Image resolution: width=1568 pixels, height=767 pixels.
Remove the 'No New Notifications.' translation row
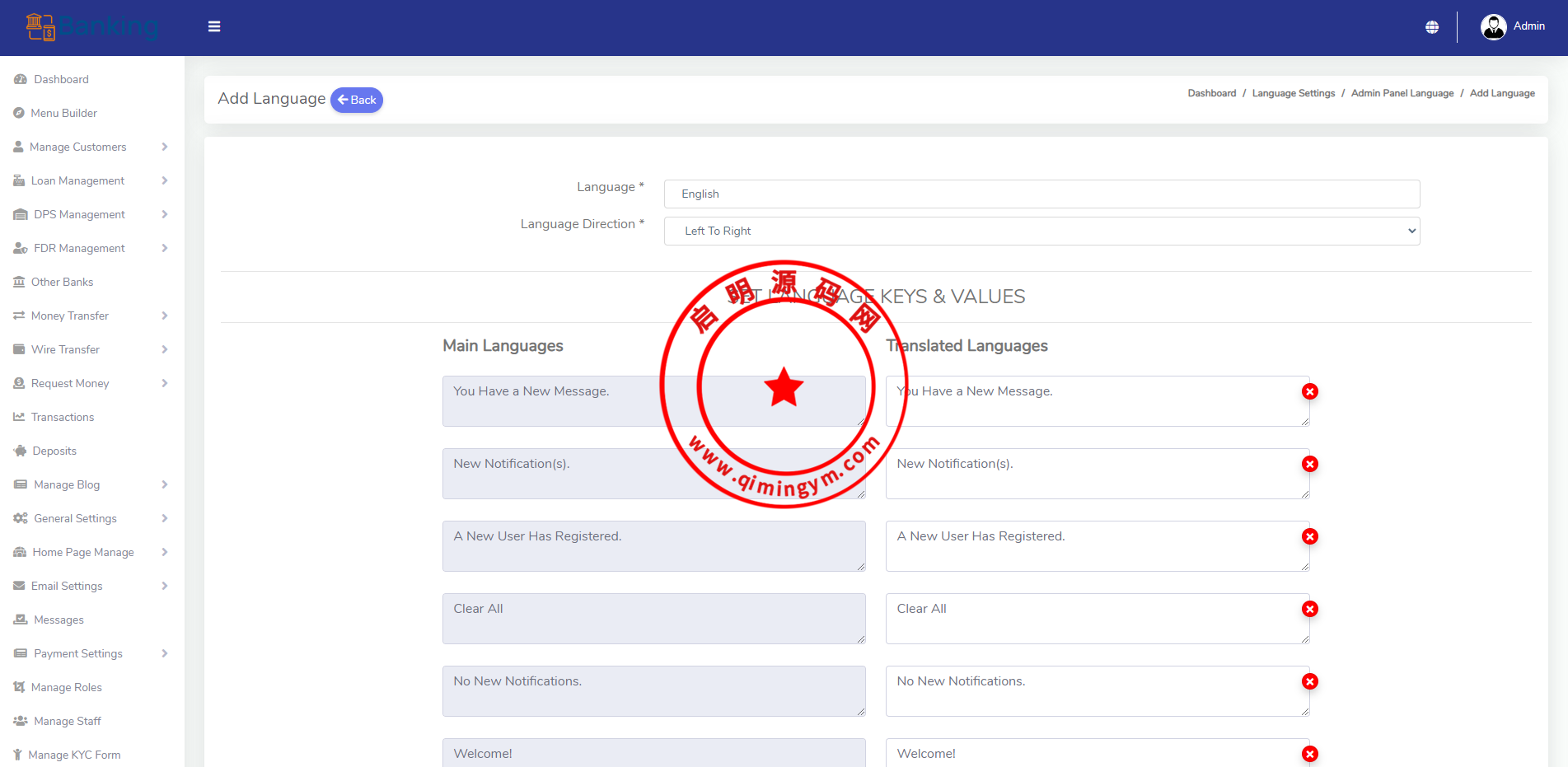(1309, 681)
